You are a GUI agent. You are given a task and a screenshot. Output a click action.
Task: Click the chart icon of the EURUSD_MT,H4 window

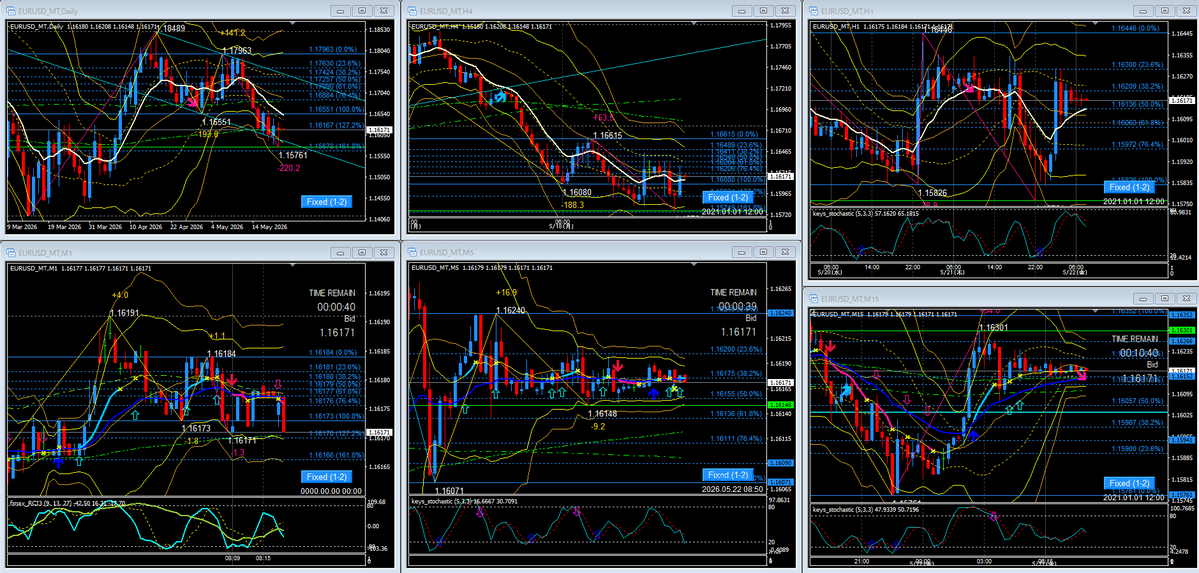coord(411,10)
